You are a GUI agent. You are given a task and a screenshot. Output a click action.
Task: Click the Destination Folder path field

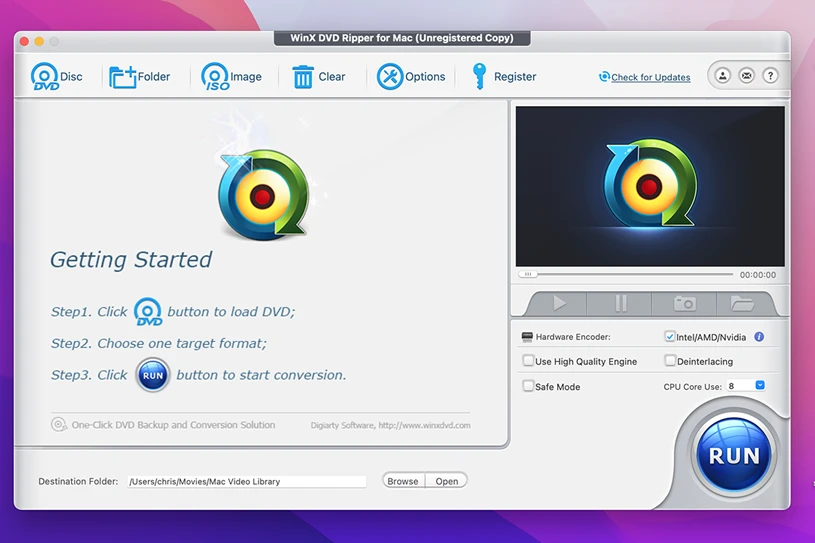[x=246, y=482]
